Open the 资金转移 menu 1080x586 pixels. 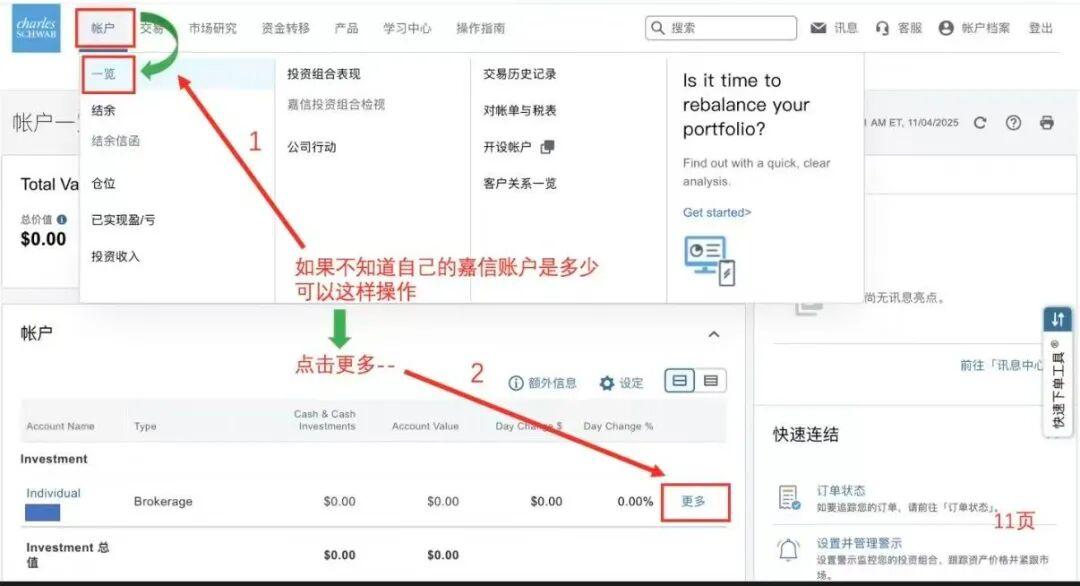[x=286, y=28]
